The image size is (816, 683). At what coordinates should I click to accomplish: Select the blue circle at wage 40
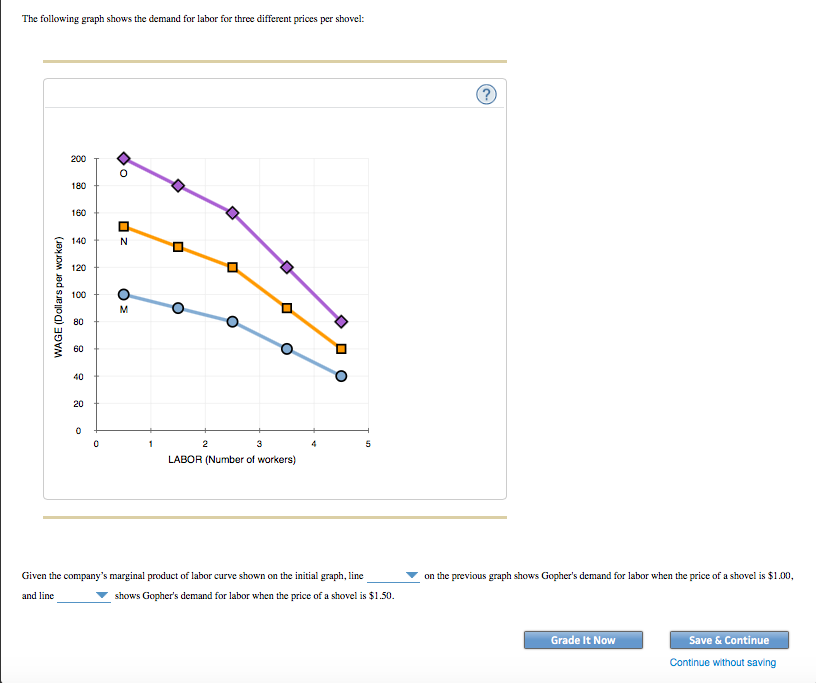(x=342, y=375)
